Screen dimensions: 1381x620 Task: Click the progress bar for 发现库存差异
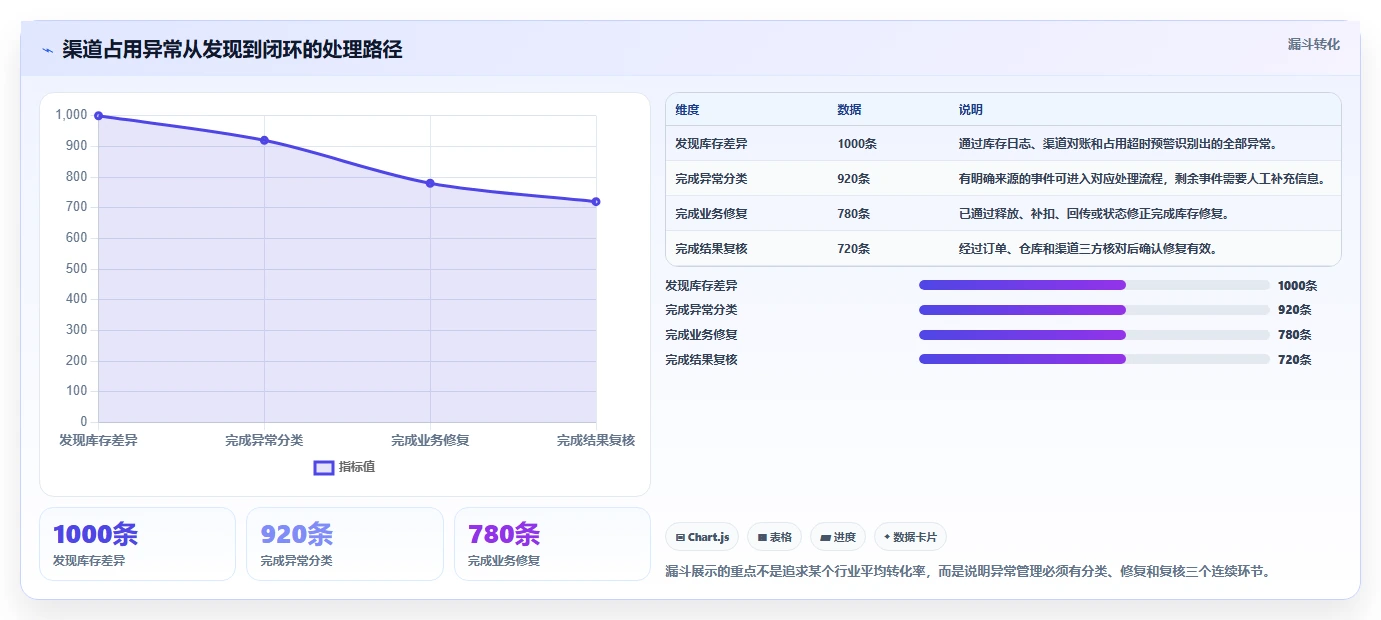point(1094,285)
